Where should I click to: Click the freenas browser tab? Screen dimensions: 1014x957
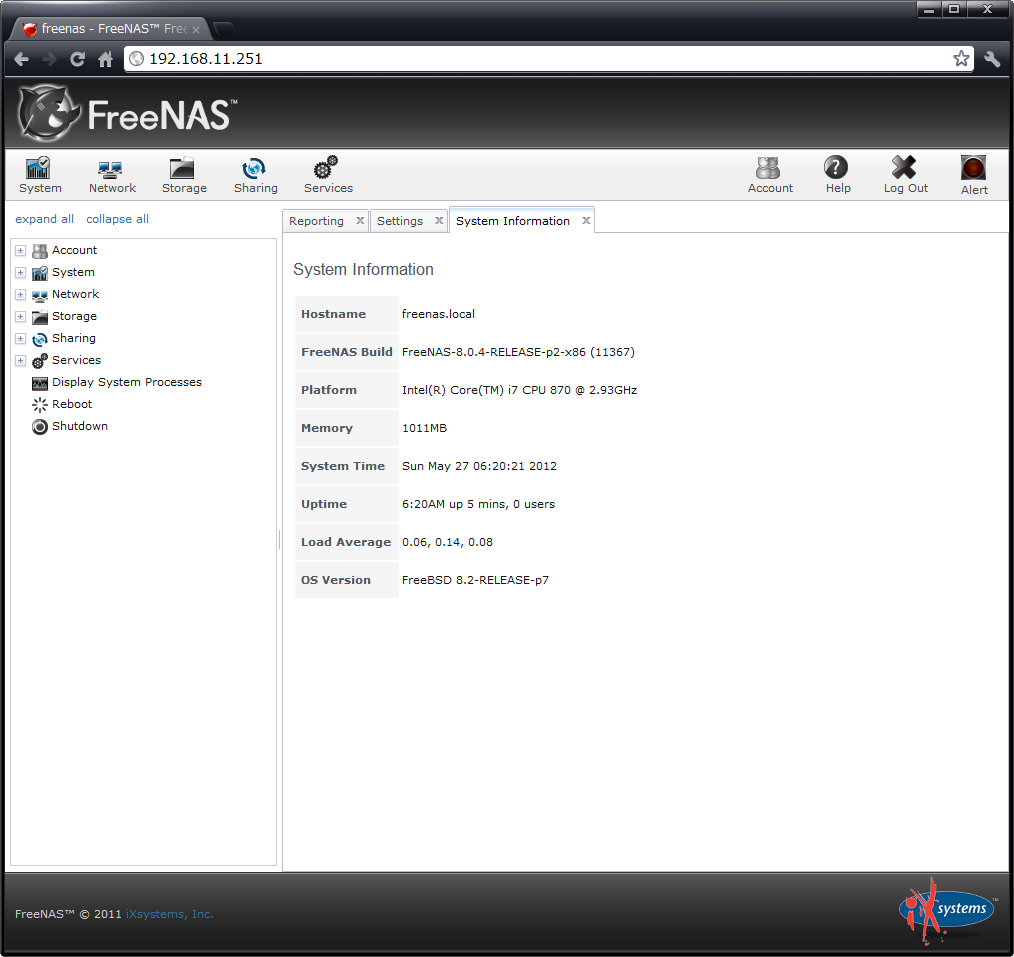pos(110,29)
